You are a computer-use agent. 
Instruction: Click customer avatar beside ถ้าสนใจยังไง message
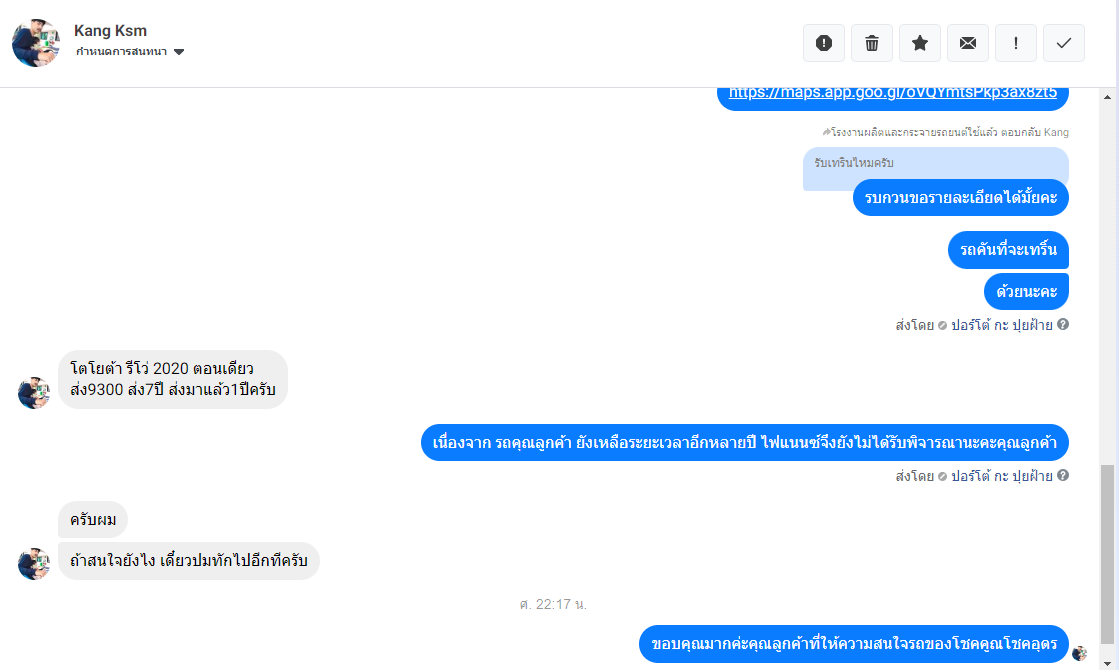tap(34, 563)
